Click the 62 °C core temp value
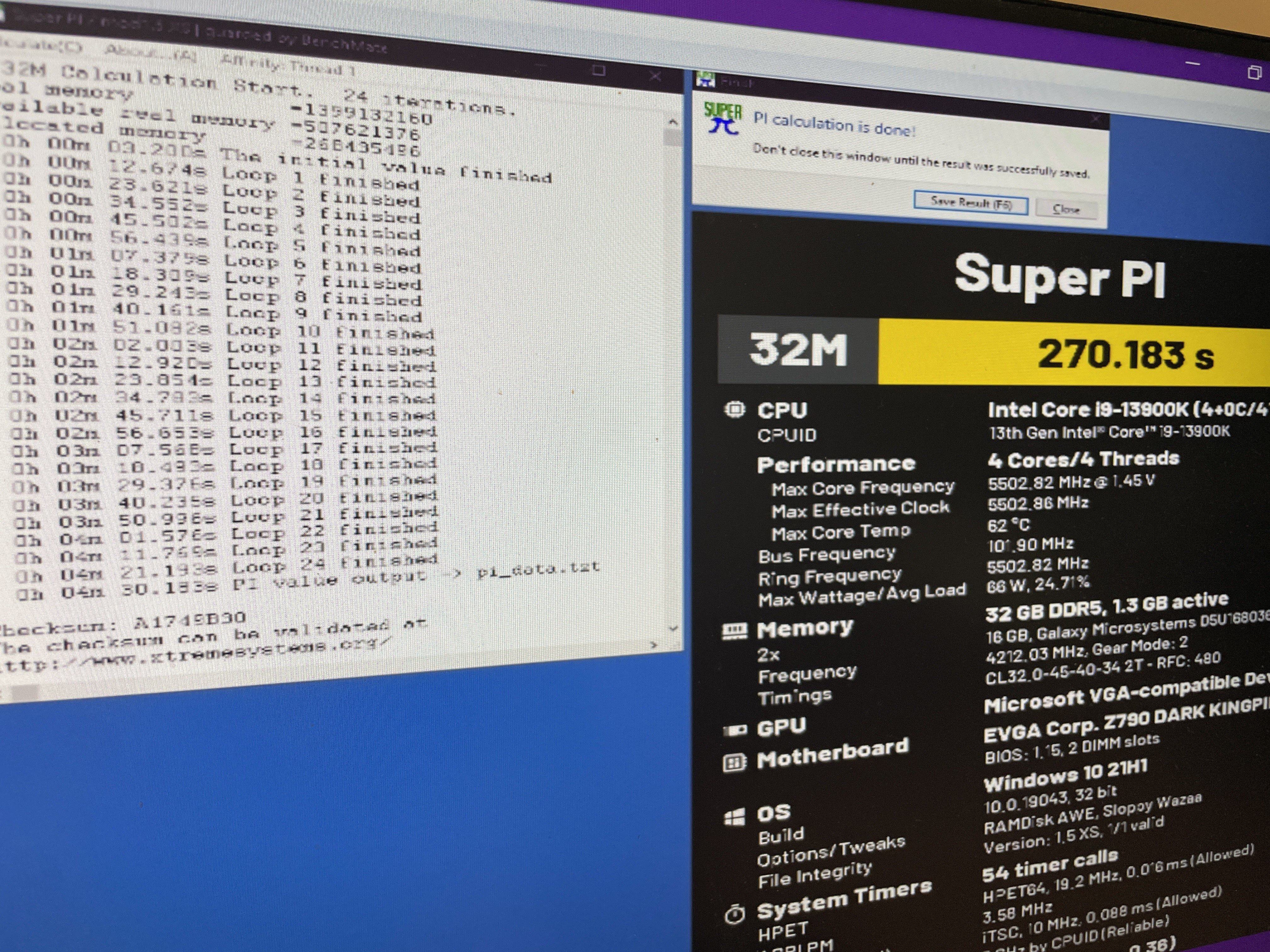Viewport: 1270px width, 952px height. [1009, 525]
